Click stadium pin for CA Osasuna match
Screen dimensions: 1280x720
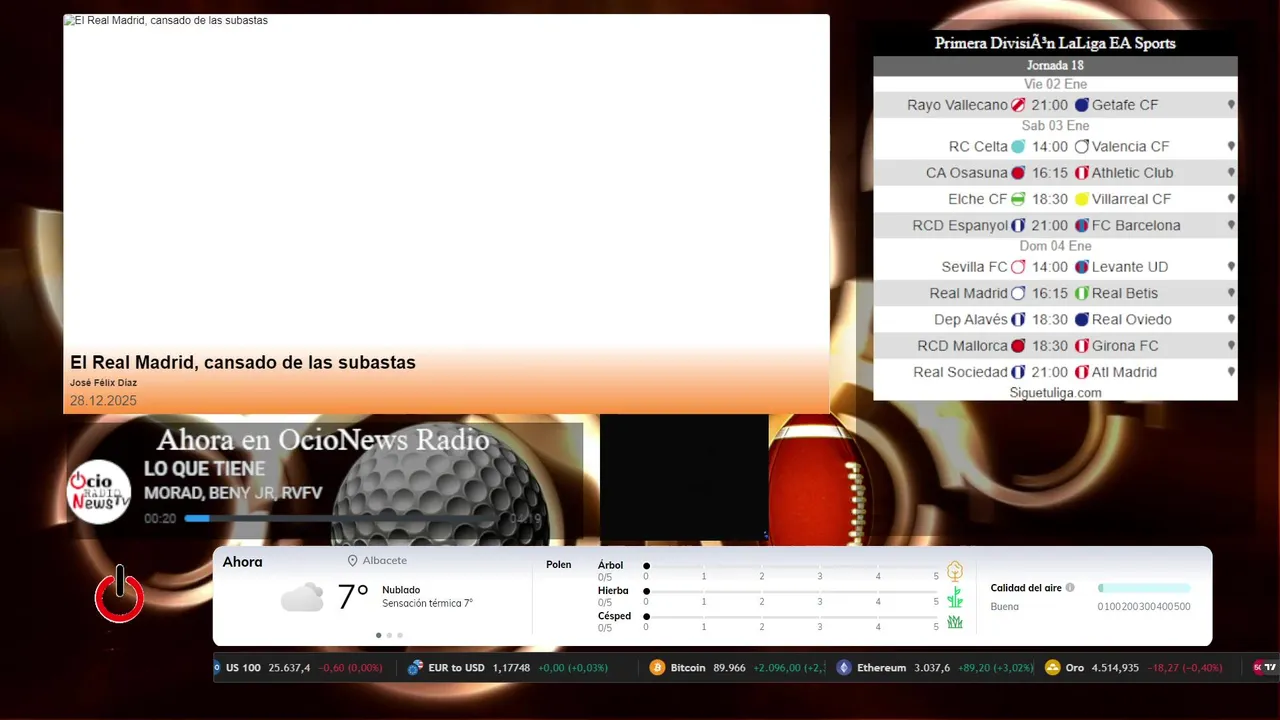pos(1231,173)
